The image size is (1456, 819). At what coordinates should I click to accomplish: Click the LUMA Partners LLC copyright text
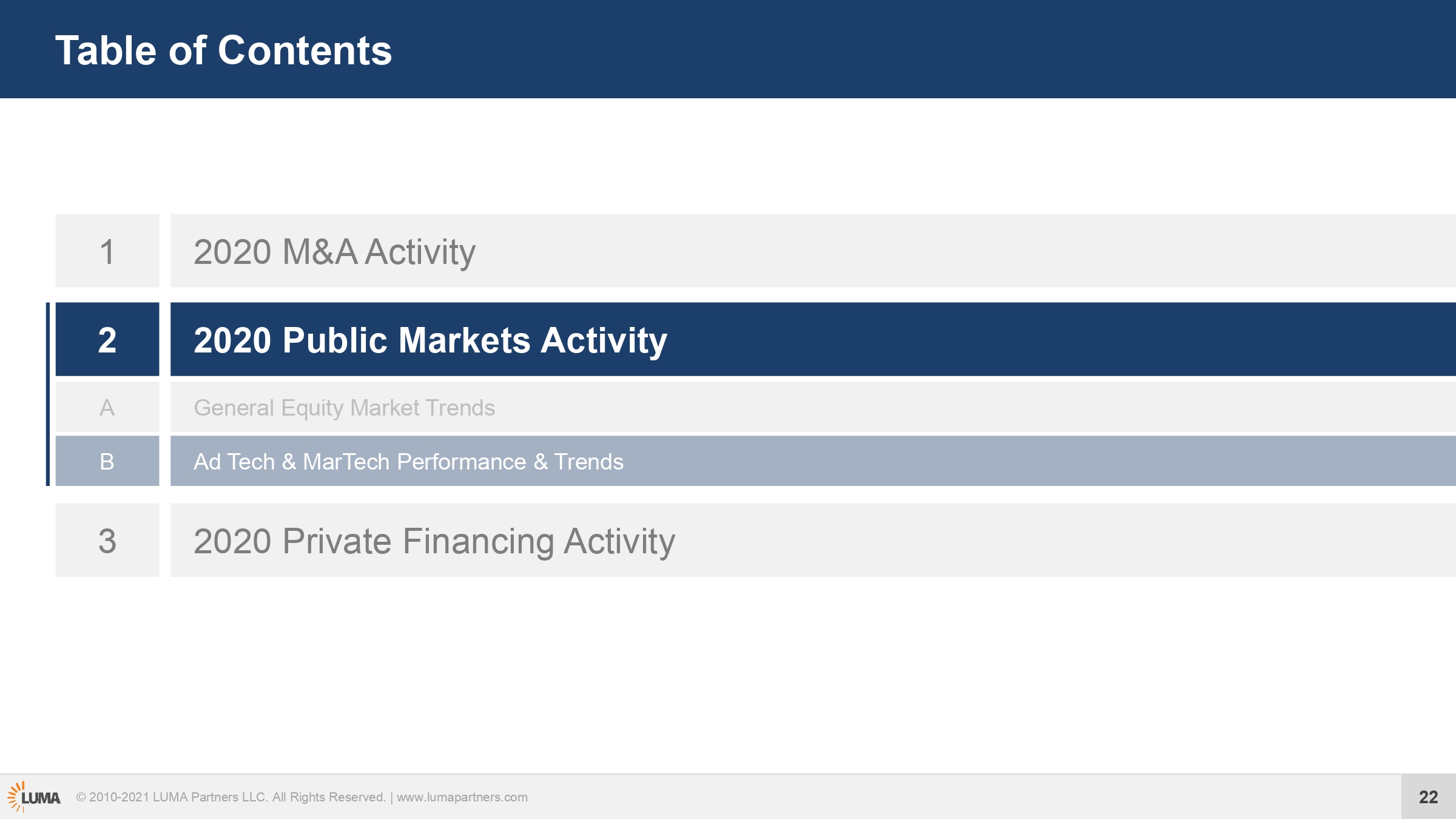point(210,797)
